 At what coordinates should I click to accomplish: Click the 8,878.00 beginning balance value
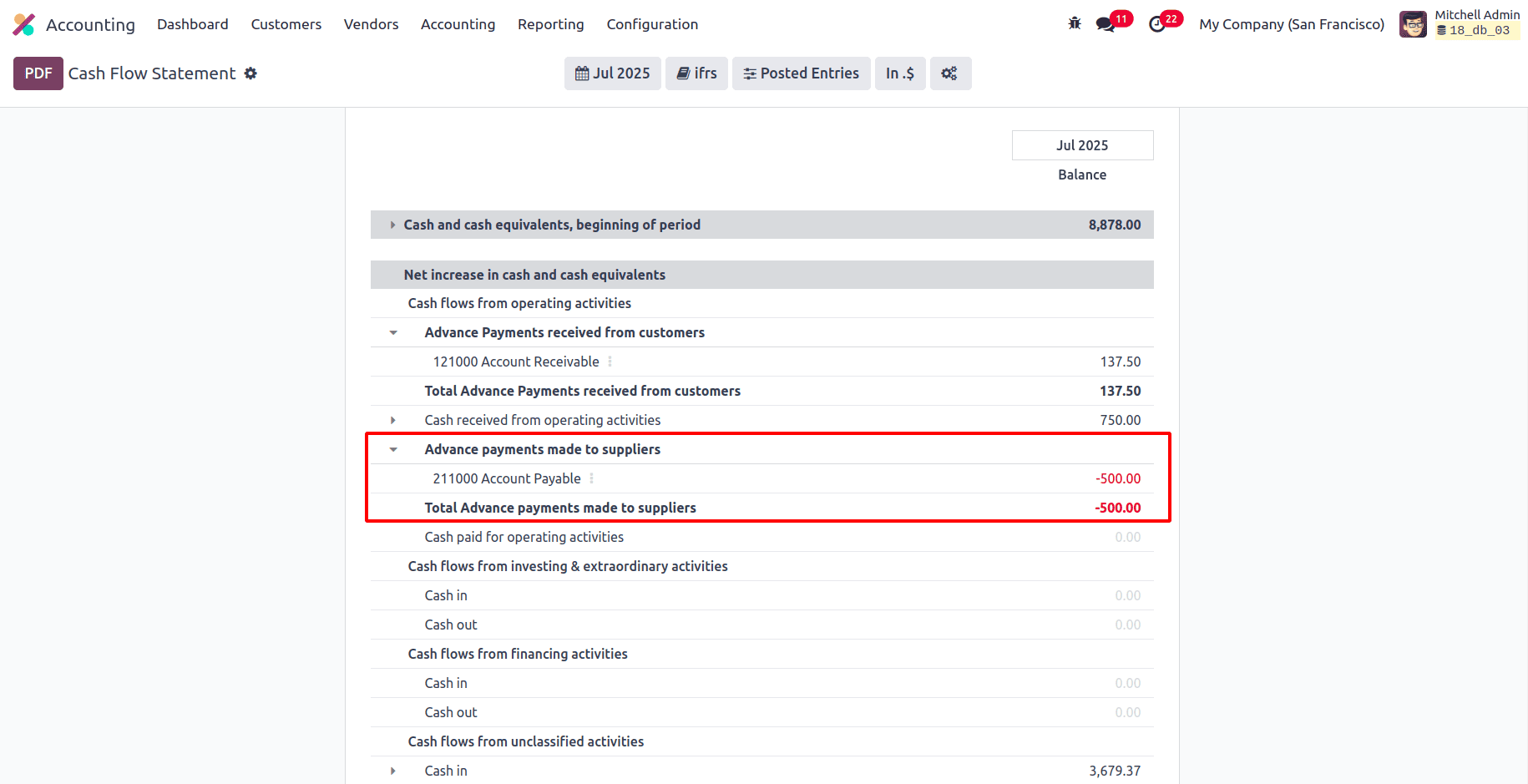[x=1115, y=225]
